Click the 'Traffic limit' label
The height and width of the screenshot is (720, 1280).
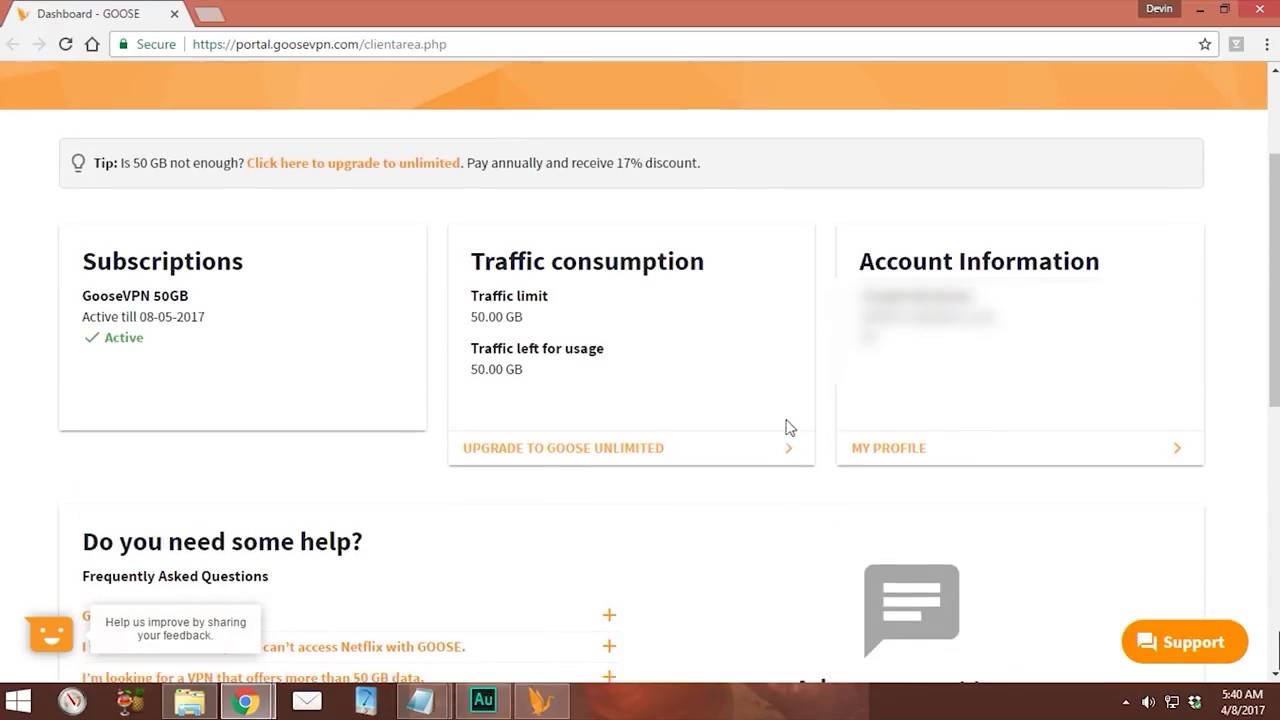click(x=509, y=296)
